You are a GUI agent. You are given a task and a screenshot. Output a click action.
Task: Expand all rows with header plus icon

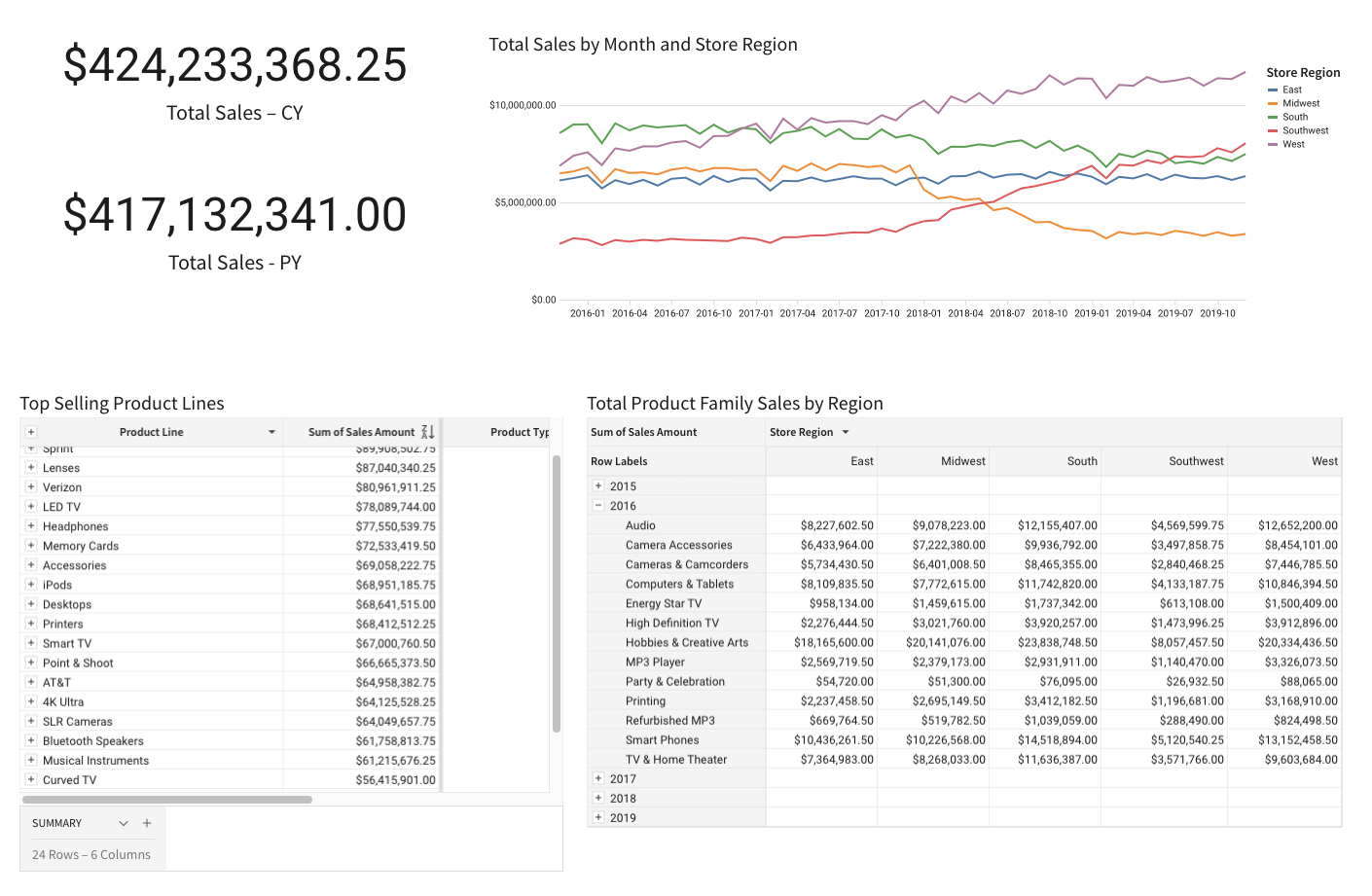[x=31, y=432]
